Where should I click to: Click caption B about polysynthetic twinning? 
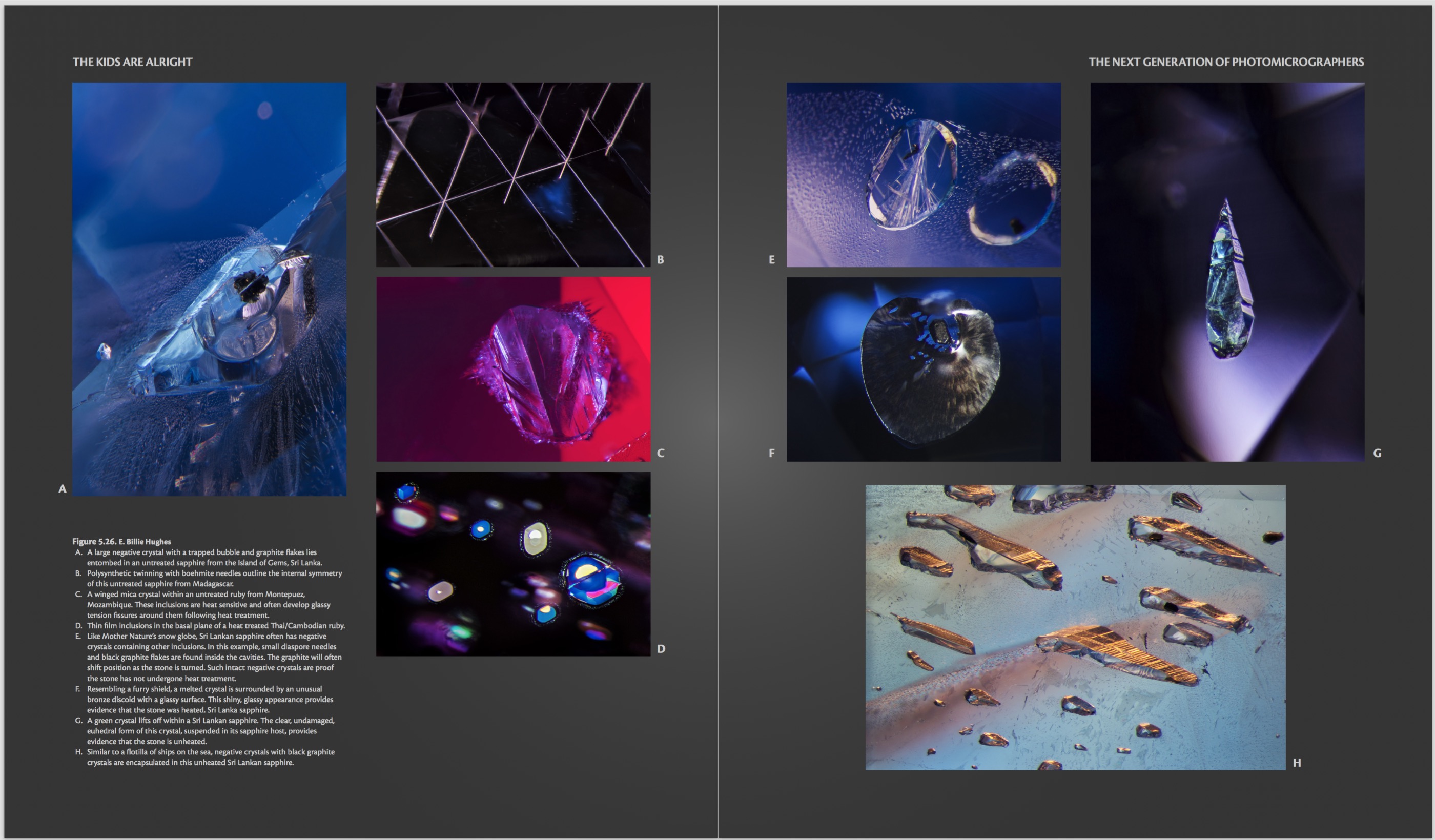(x=209, y=578)
